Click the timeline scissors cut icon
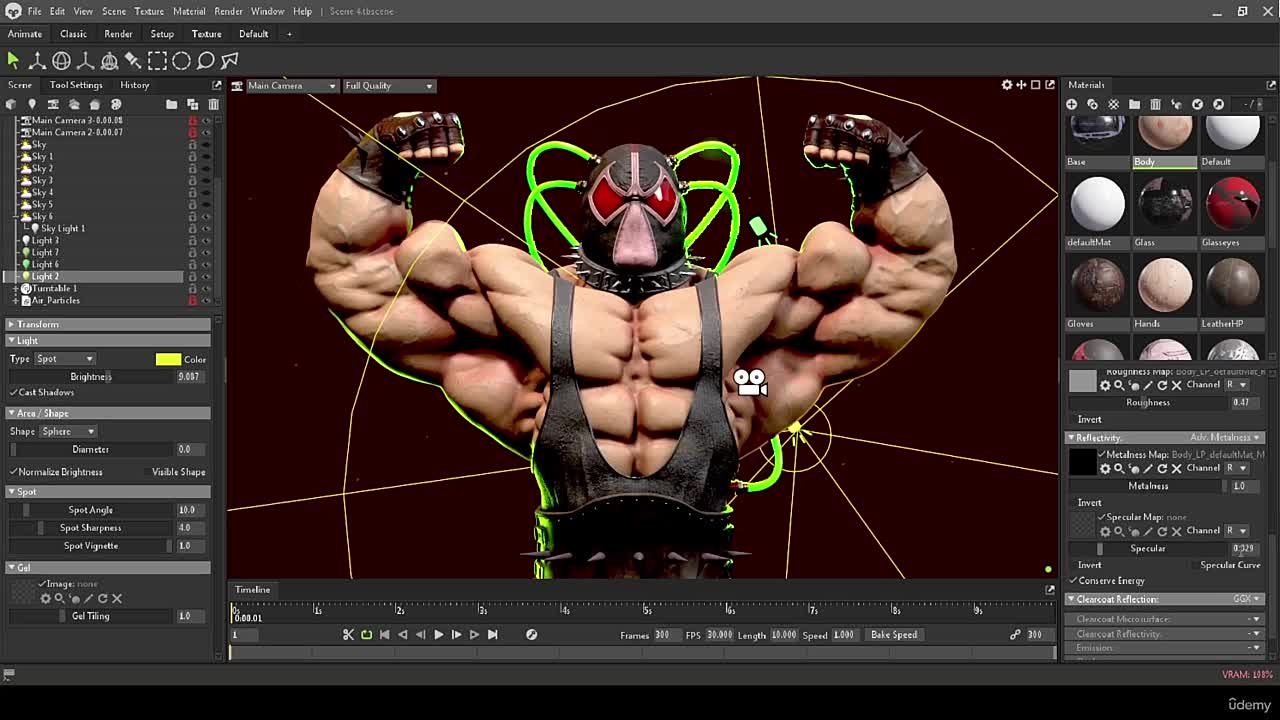 (348, 635)
